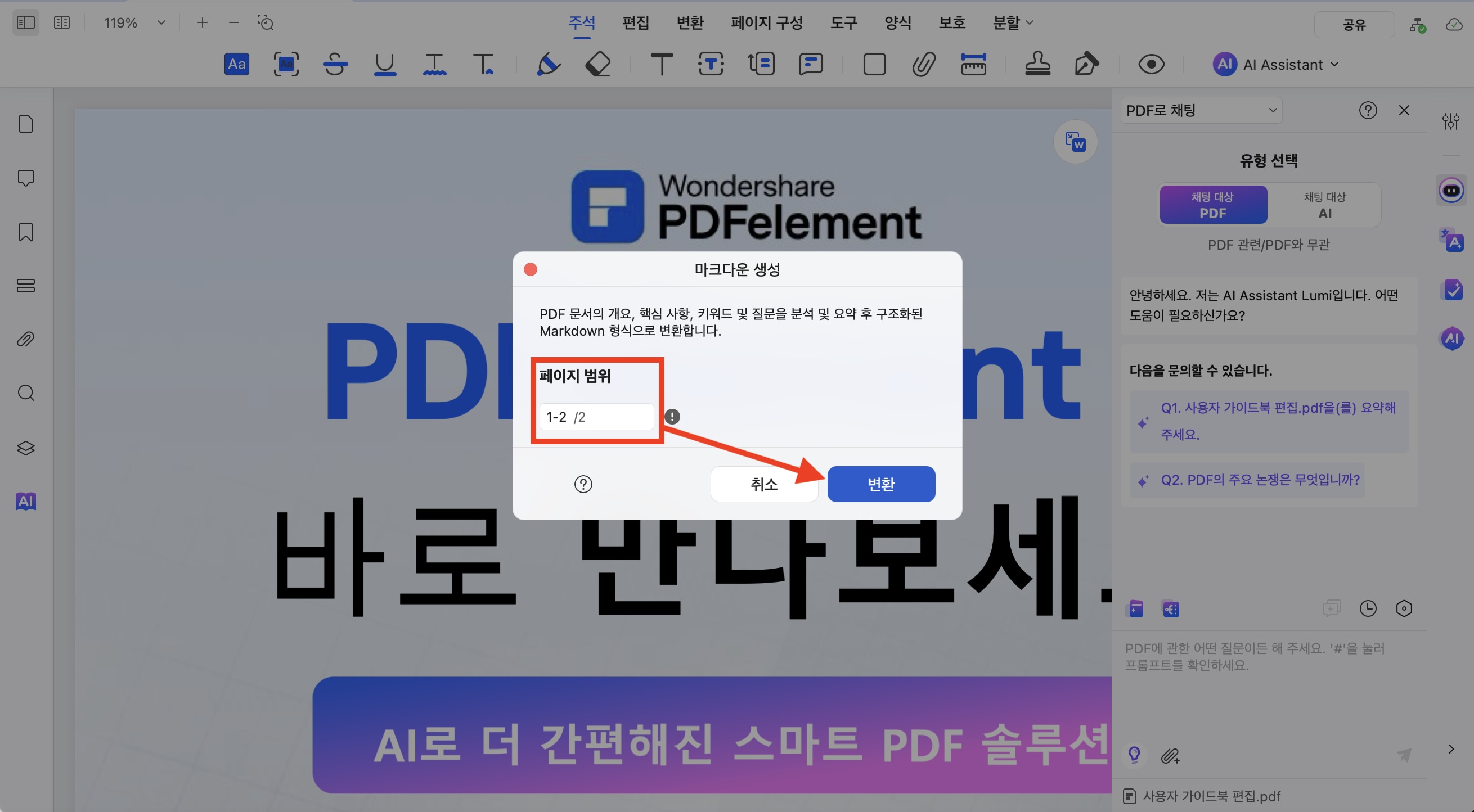Select 채팅 대상 PDF toggle option

point(1213,205)
